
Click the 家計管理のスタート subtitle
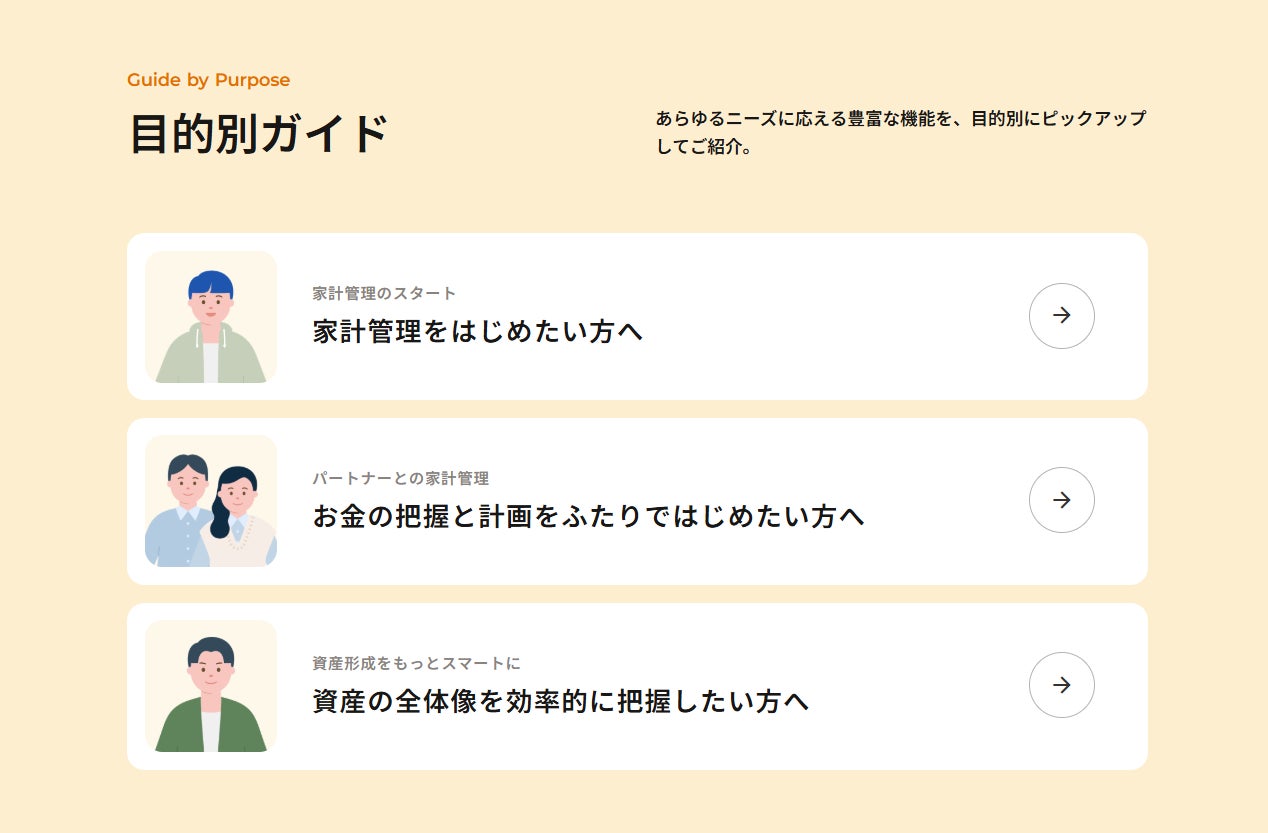click(x=384, y=294)
